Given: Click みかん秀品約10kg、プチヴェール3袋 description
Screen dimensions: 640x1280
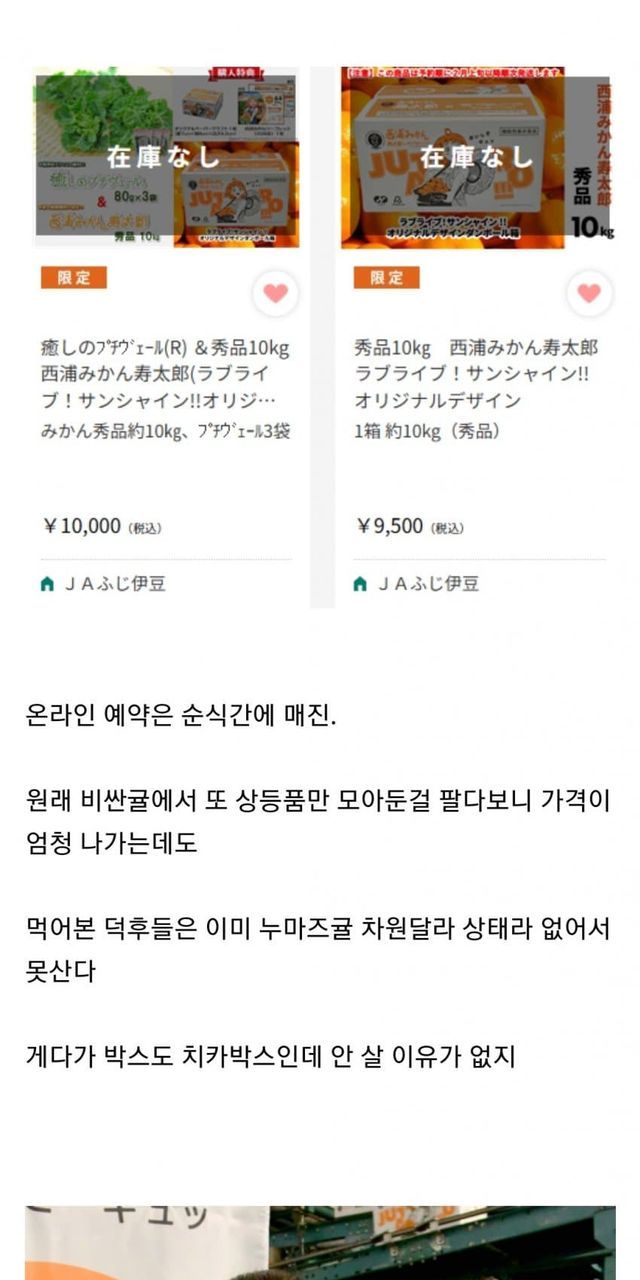Looking at the screenshot, I should 165,432.
